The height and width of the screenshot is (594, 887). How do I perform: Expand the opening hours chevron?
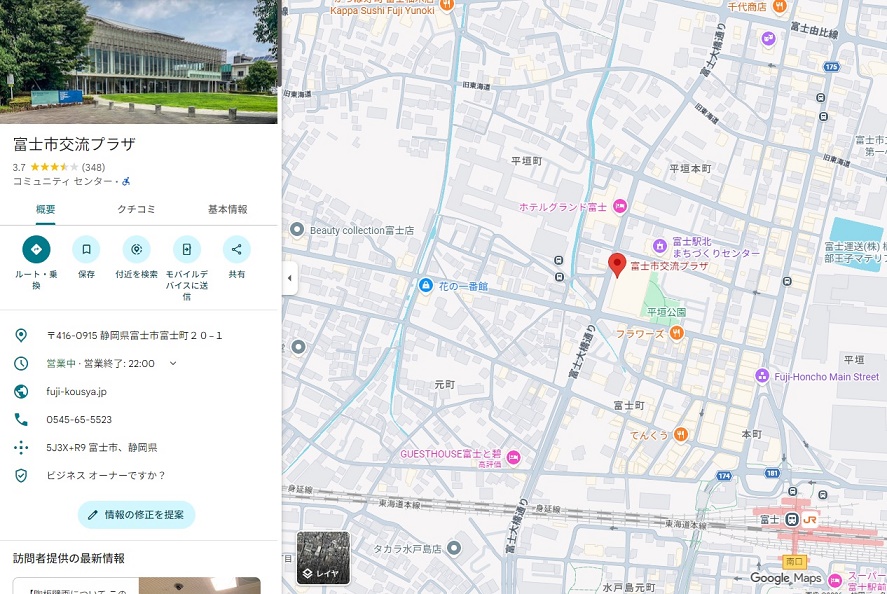coord(173,363)
